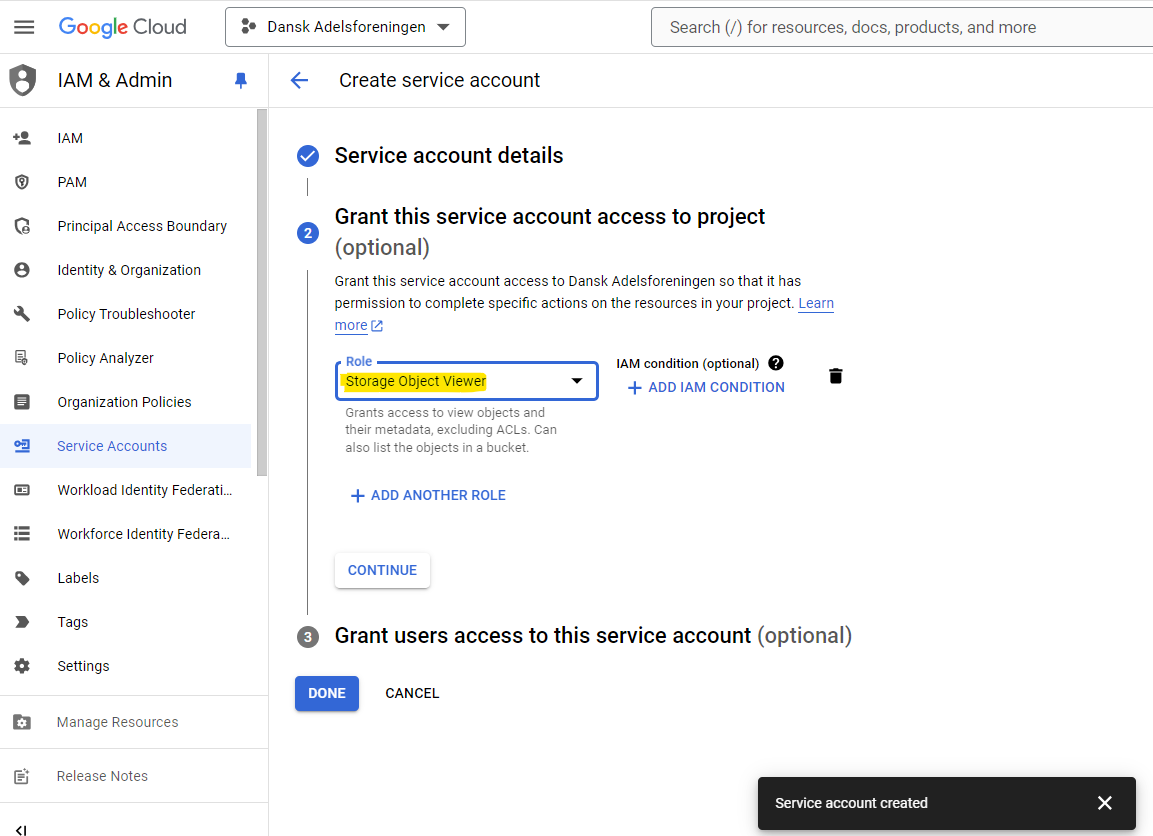Open Settings in the sidebar
The width and height of the screenshot is (1153, 836).
coord(83,665)
